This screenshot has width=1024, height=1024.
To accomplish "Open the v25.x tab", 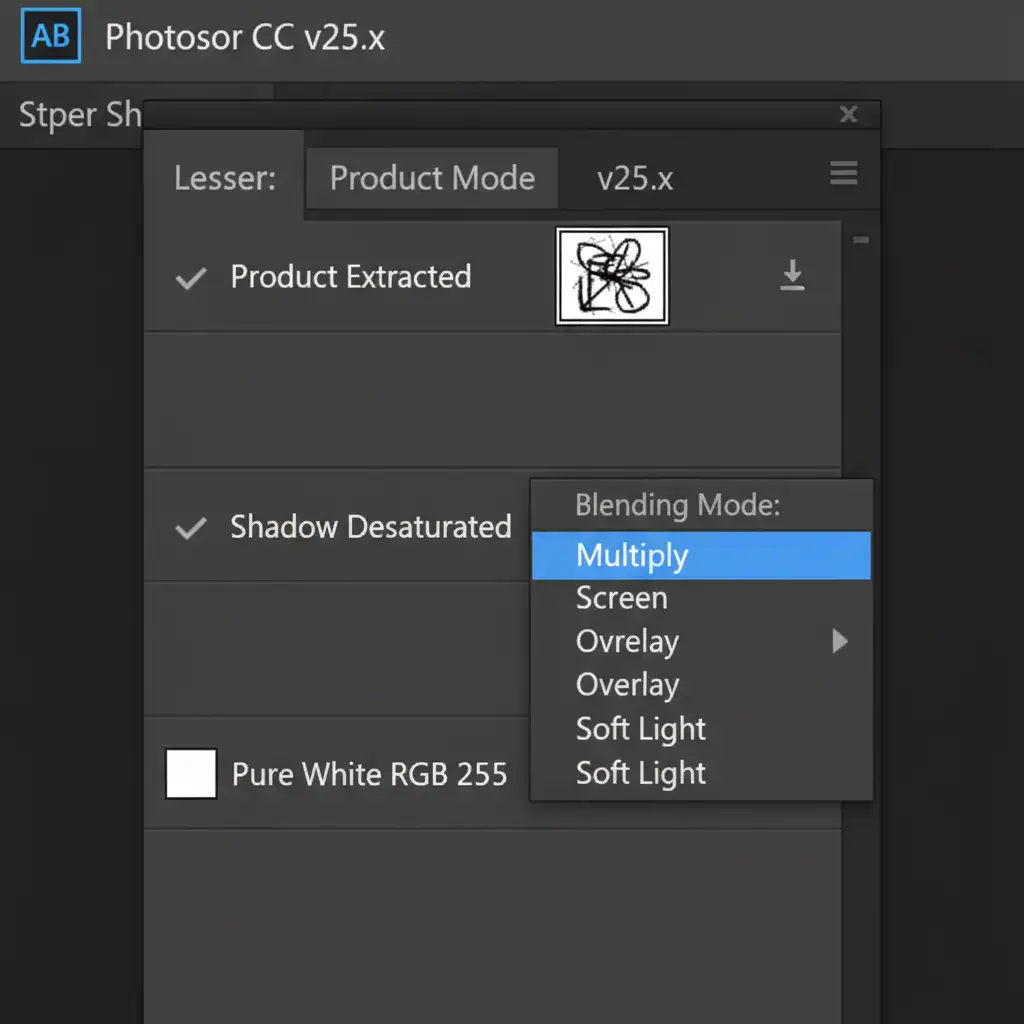I will pos(635,179).
